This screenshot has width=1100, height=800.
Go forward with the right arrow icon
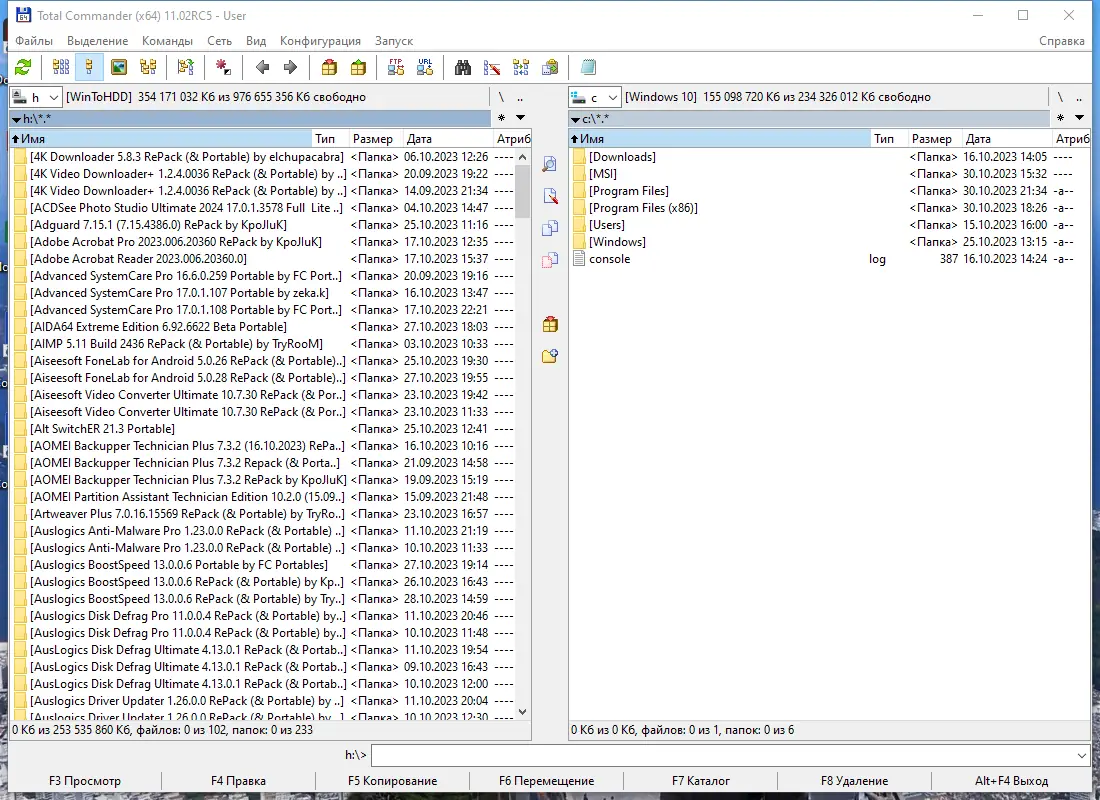click(x=290, y=67)
